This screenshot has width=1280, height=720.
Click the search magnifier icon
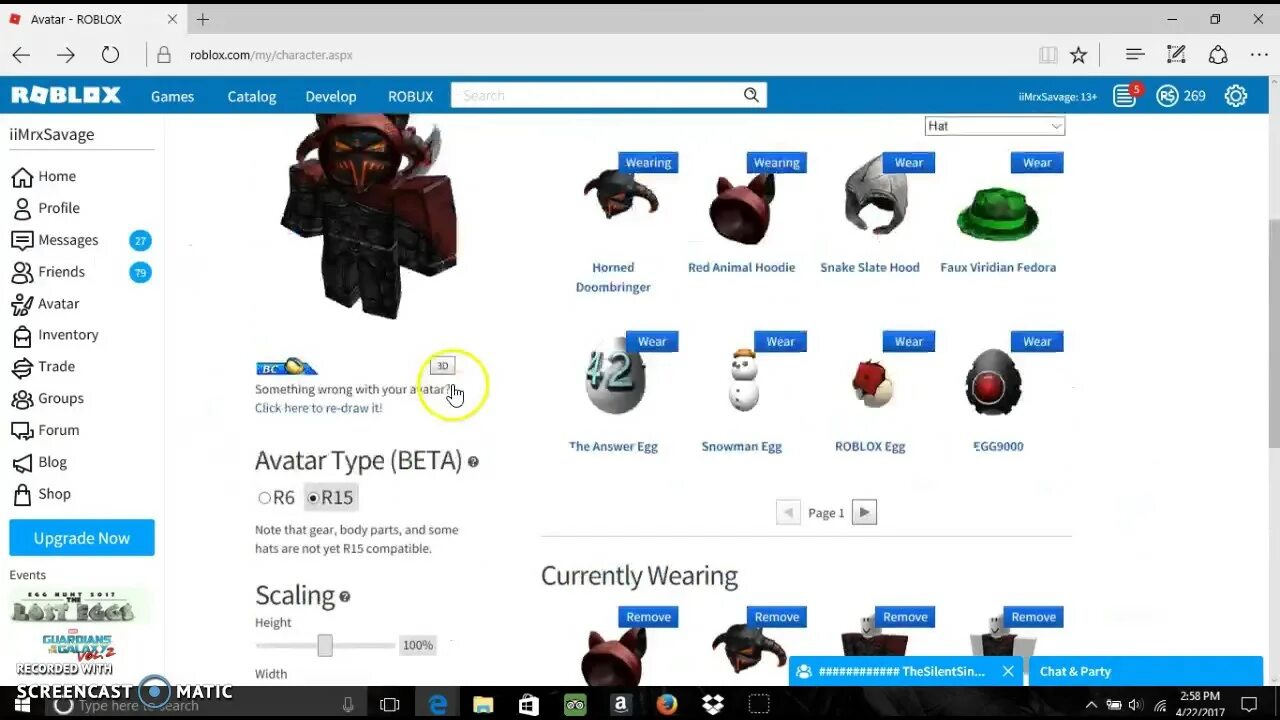tap(751, 95)
